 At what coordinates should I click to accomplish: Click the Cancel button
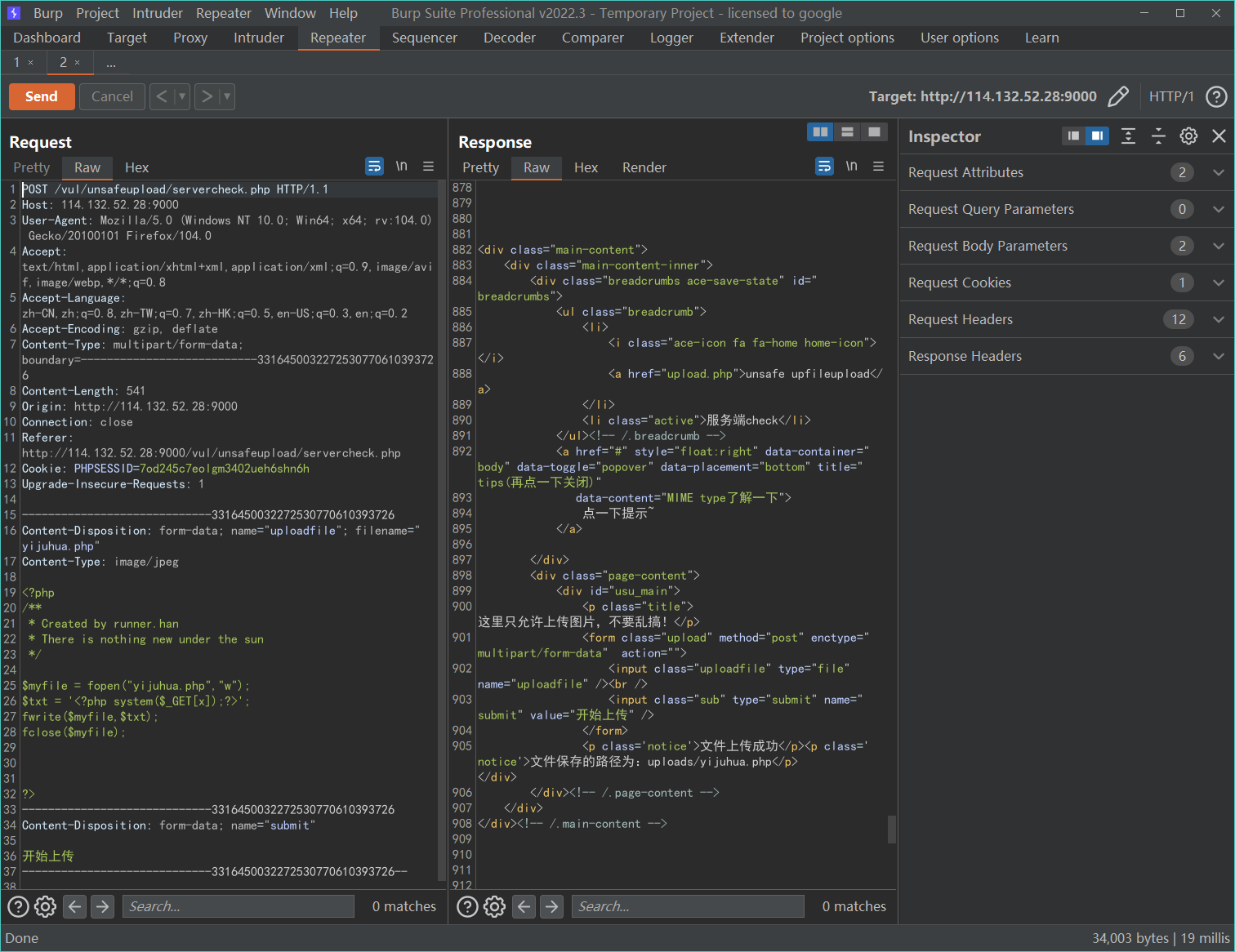pos(112,96)
